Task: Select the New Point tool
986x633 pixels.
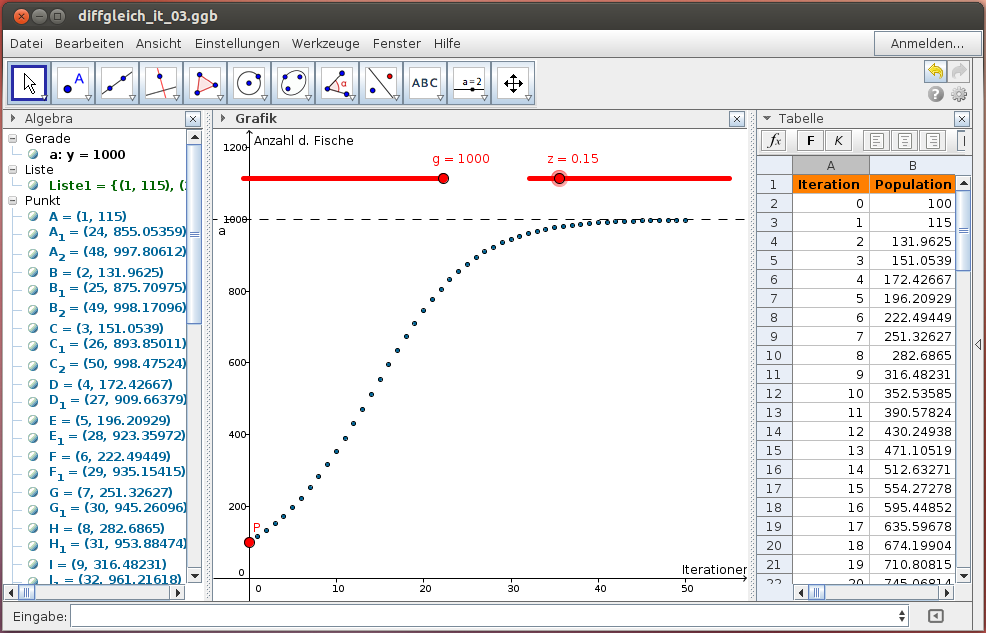Action: (73, 83)
